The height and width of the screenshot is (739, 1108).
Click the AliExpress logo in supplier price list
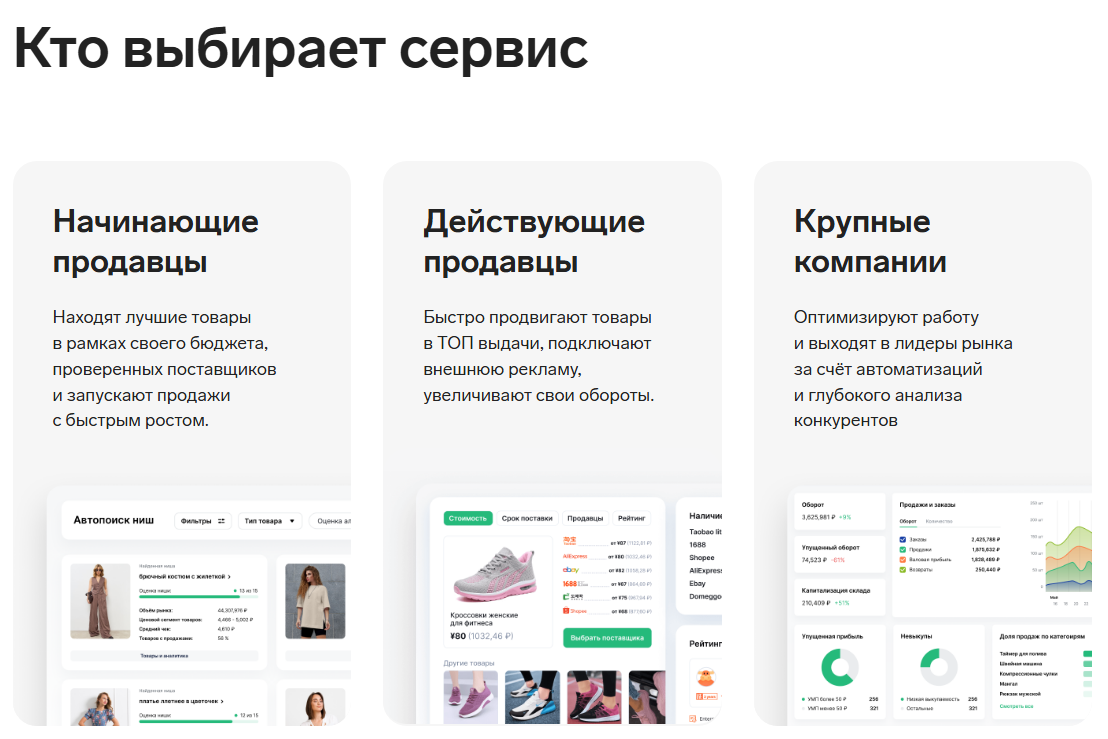575,556
